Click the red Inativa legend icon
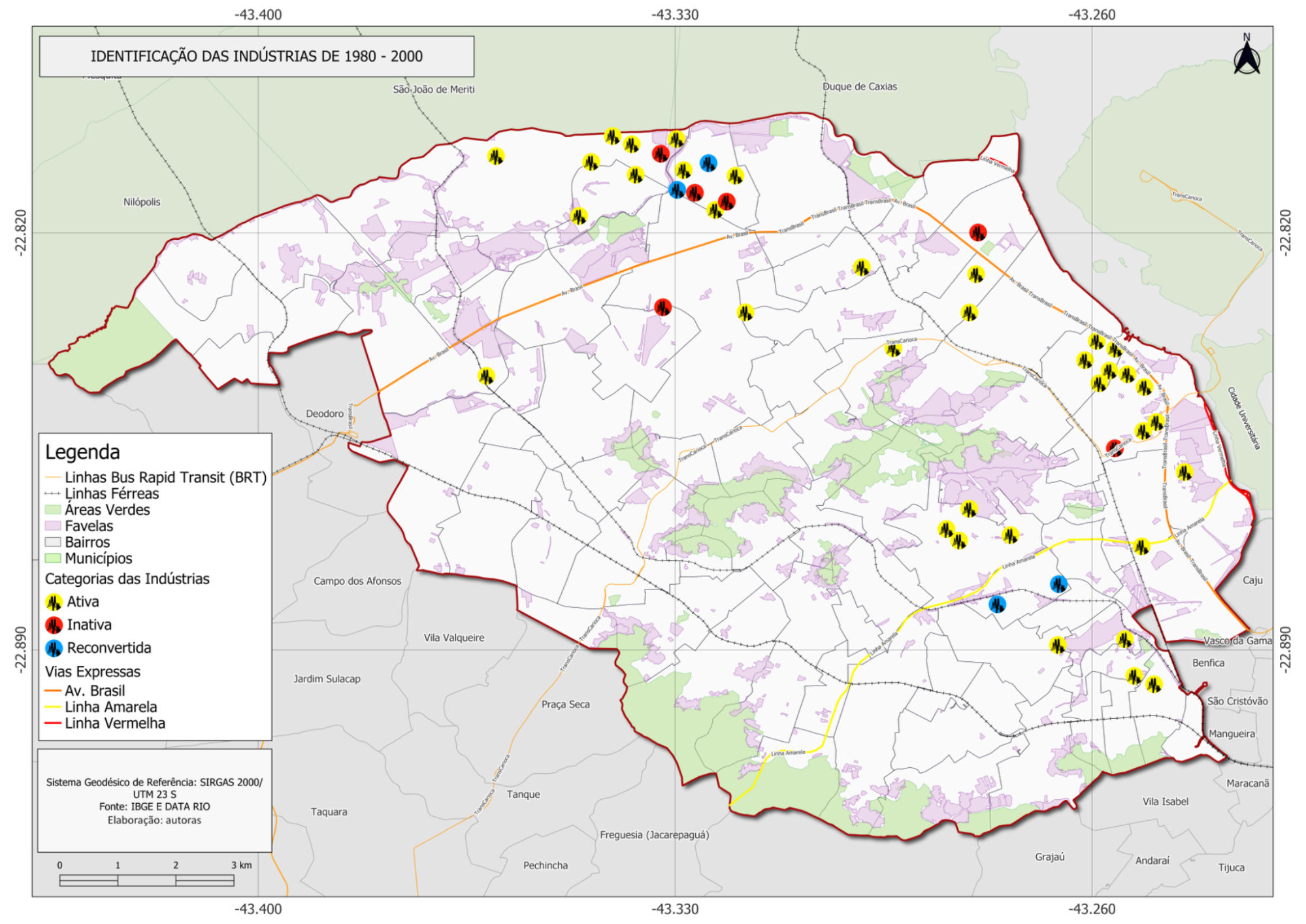This screenshot has width=1306, height=924. [54, 625]
